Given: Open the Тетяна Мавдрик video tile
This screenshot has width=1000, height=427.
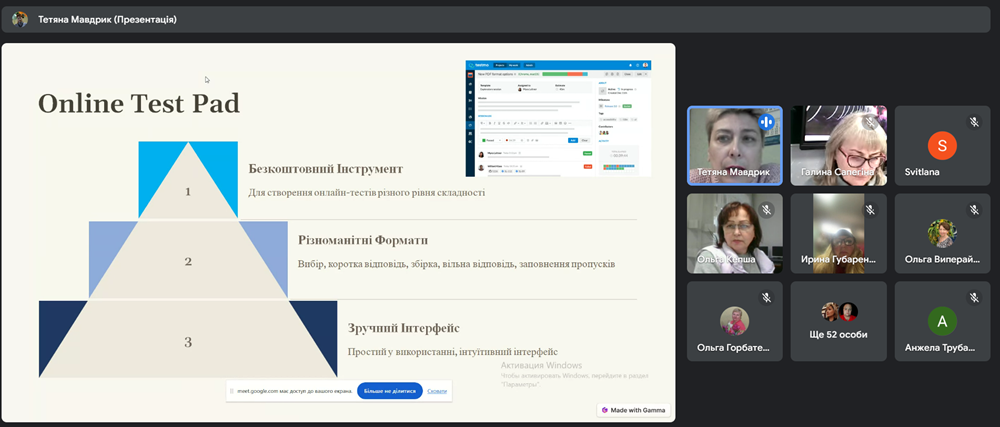Looking at the screenshot, I should [x=734, y=145].
